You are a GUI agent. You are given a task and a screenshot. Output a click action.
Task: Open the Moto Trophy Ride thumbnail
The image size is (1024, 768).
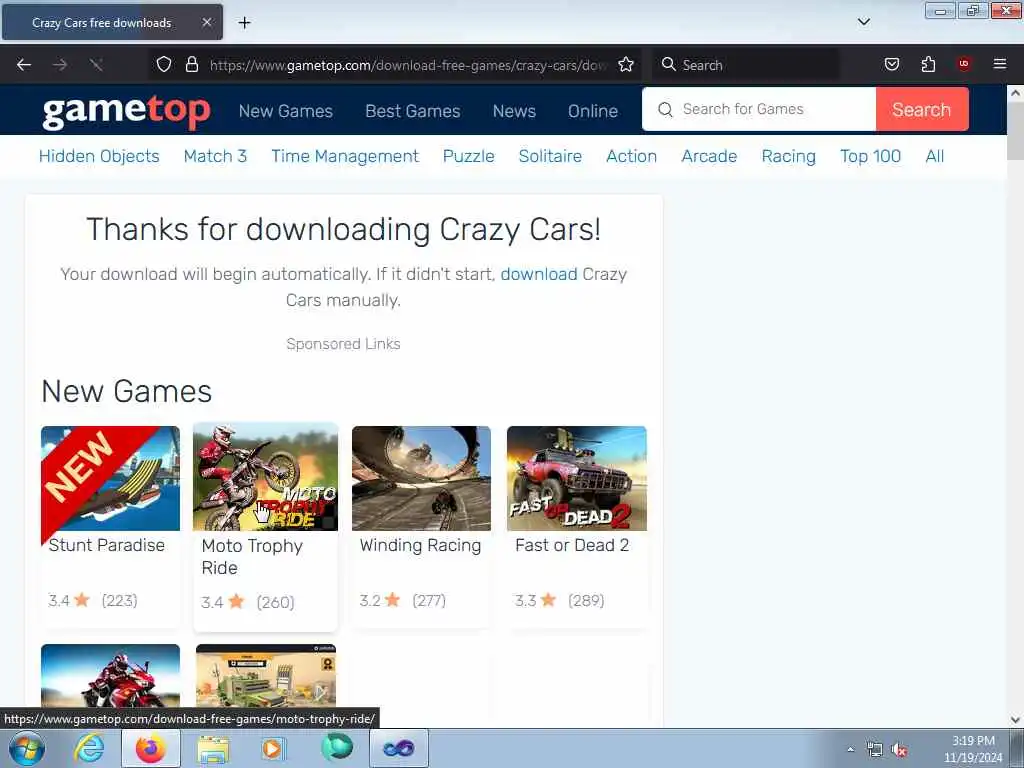[266, 477]
